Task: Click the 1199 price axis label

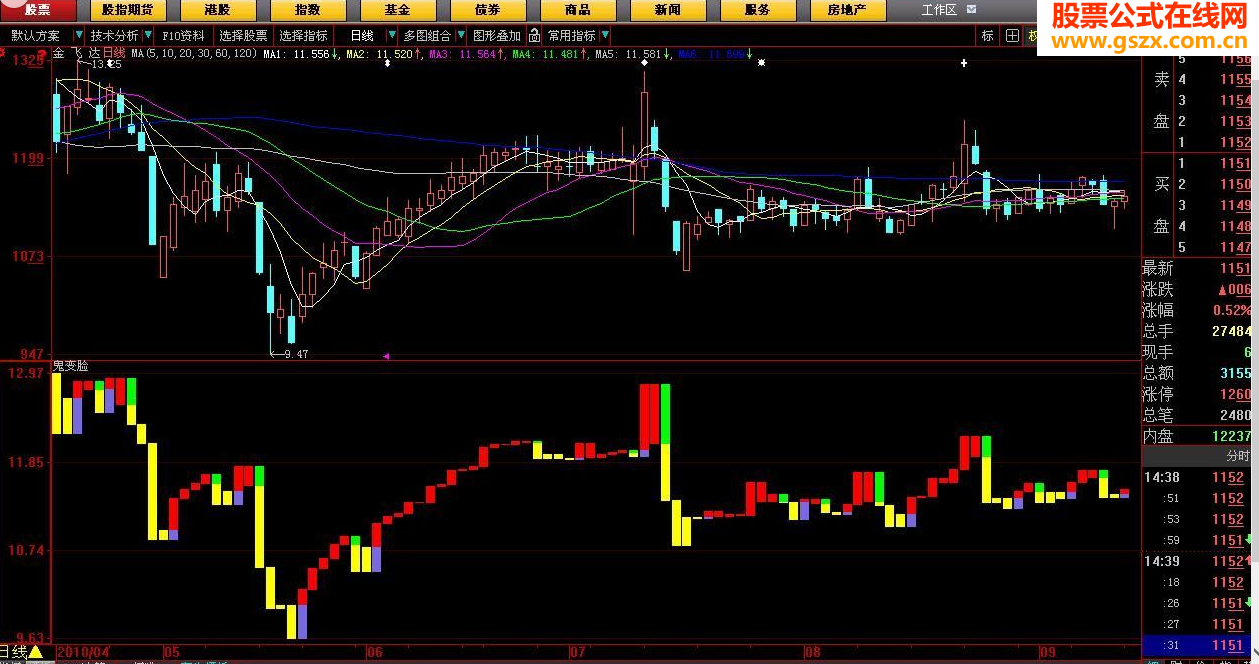Action: pyautogui.click(x=30, y=158)
